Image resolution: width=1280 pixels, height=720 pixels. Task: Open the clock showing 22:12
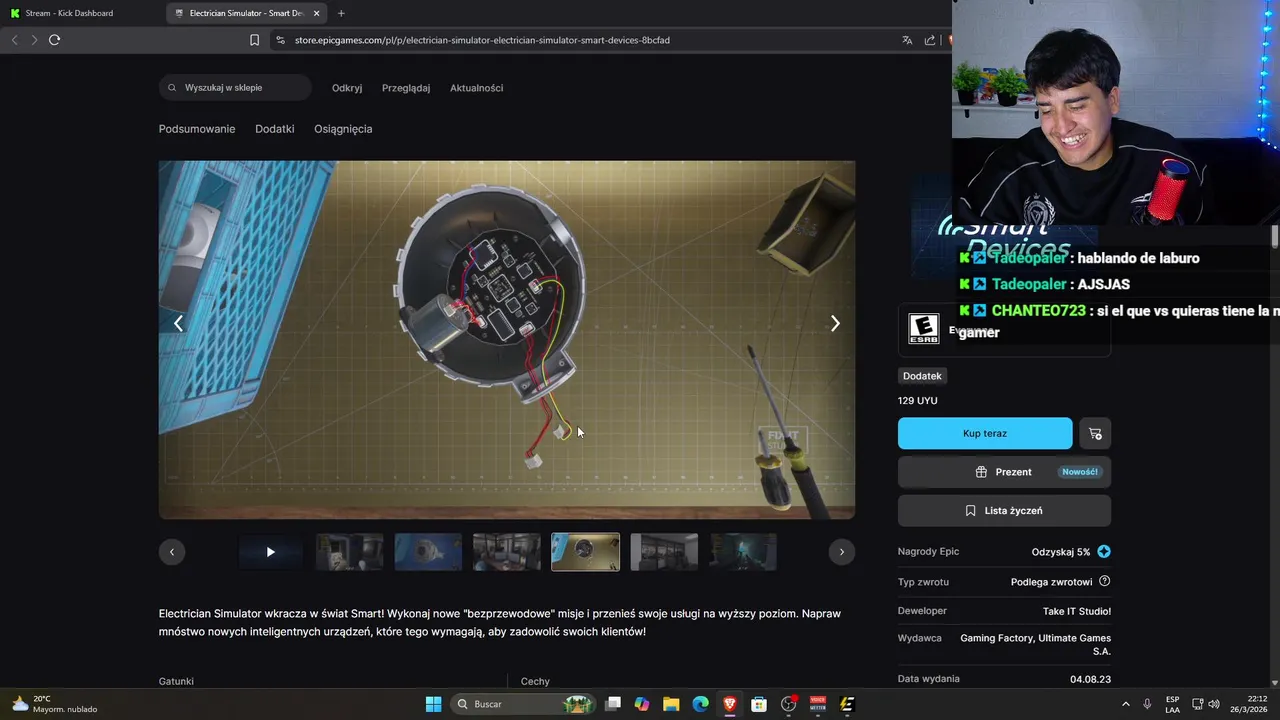pos(1249,704)
